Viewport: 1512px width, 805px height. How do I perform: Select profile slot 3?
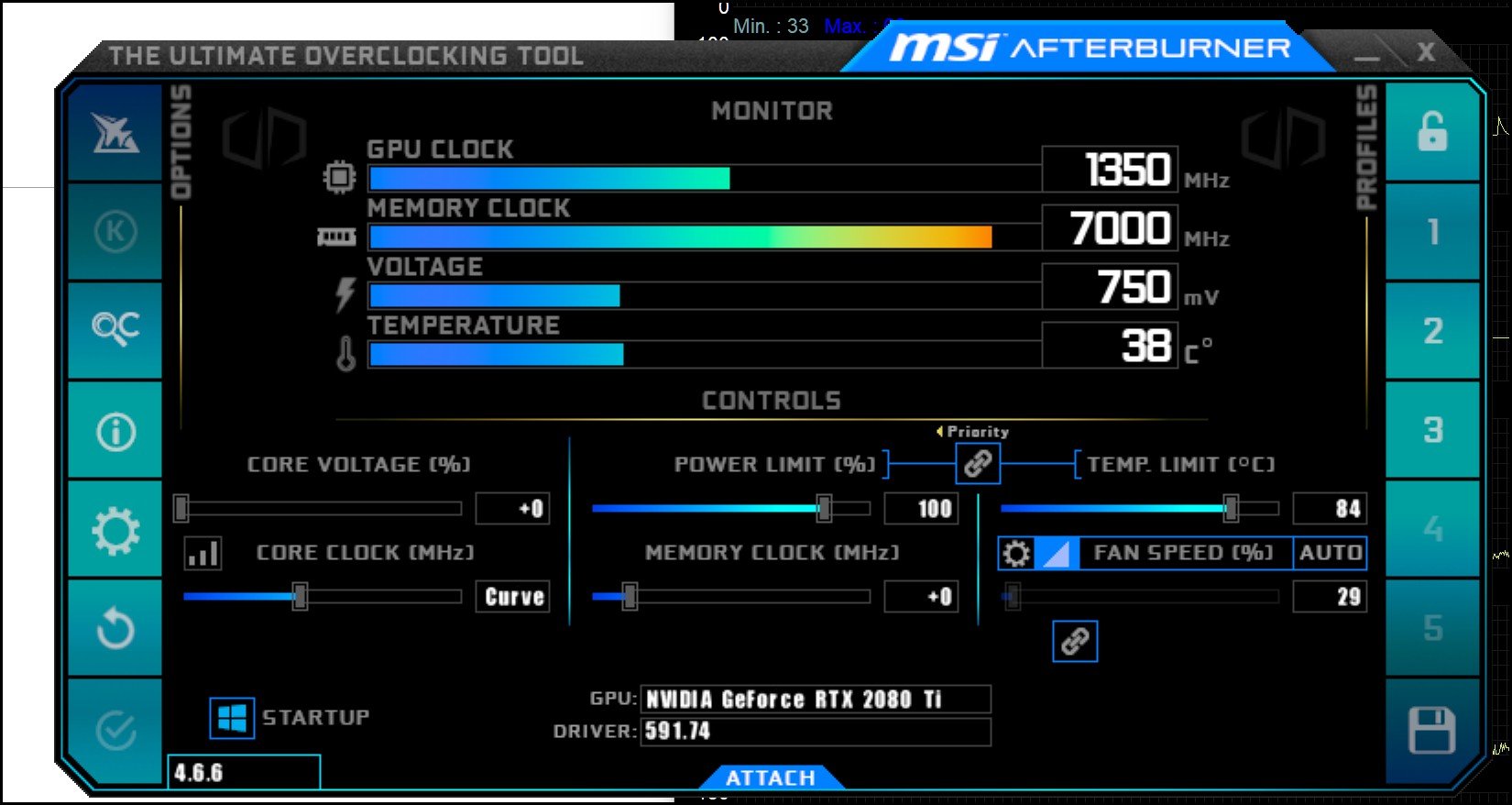point(1432,429)
